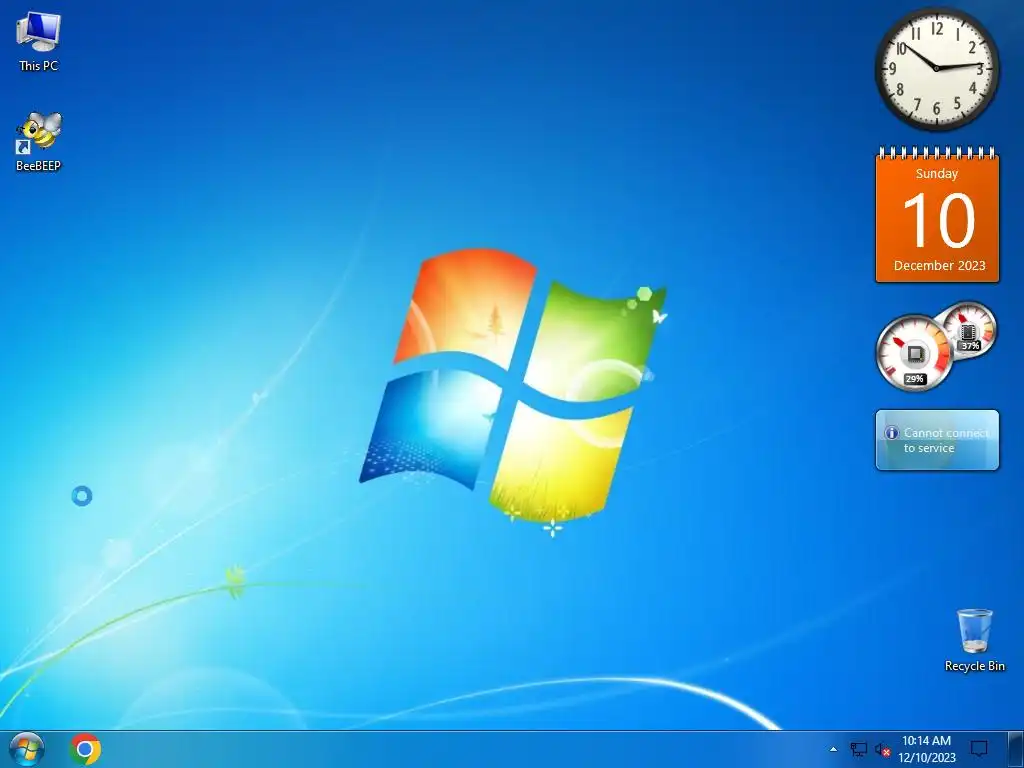This screenshot has height=768, width=1024.
Task: Click 'December 2023' on calendar gadget
Action: [939, 266]
